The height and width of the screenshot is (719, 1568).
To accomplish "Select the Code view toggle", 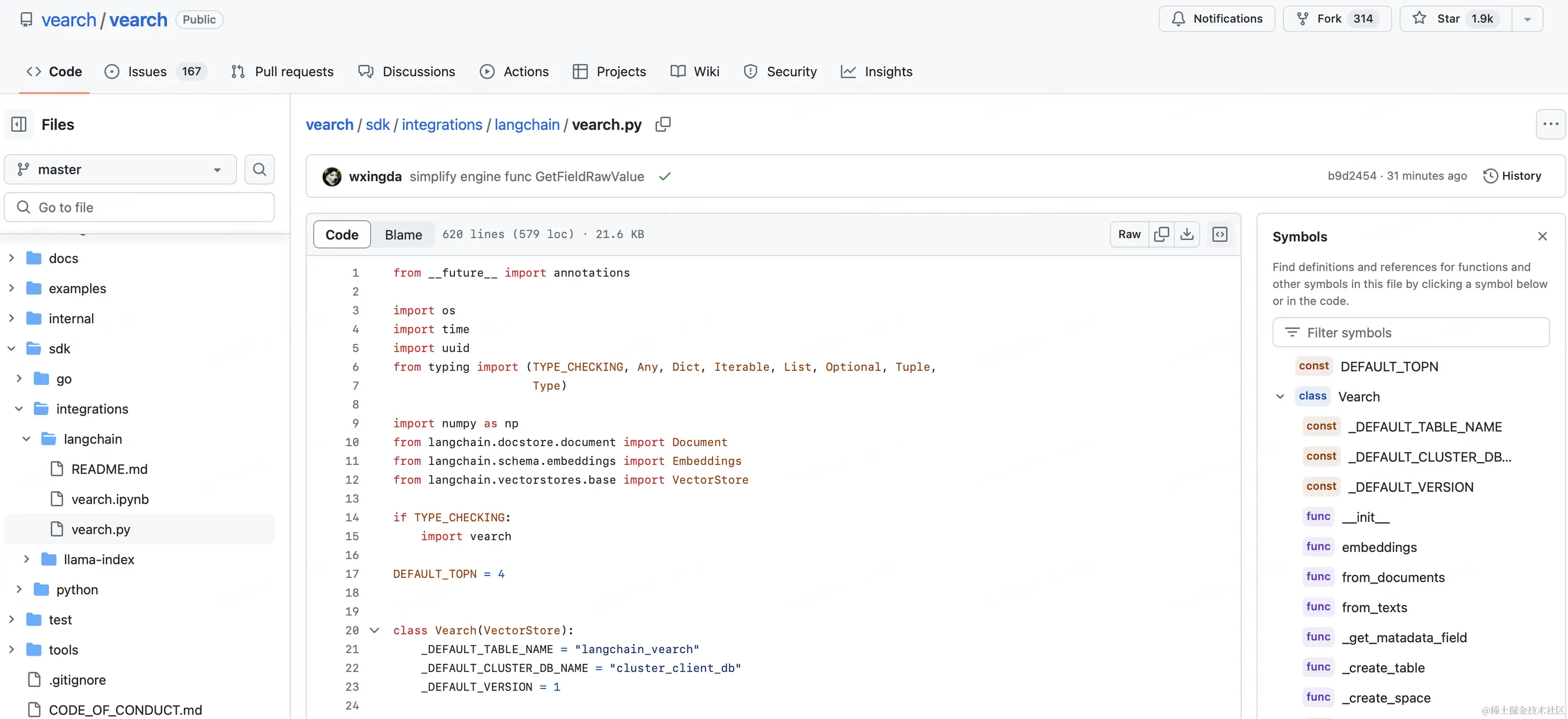I will (342, 234).
